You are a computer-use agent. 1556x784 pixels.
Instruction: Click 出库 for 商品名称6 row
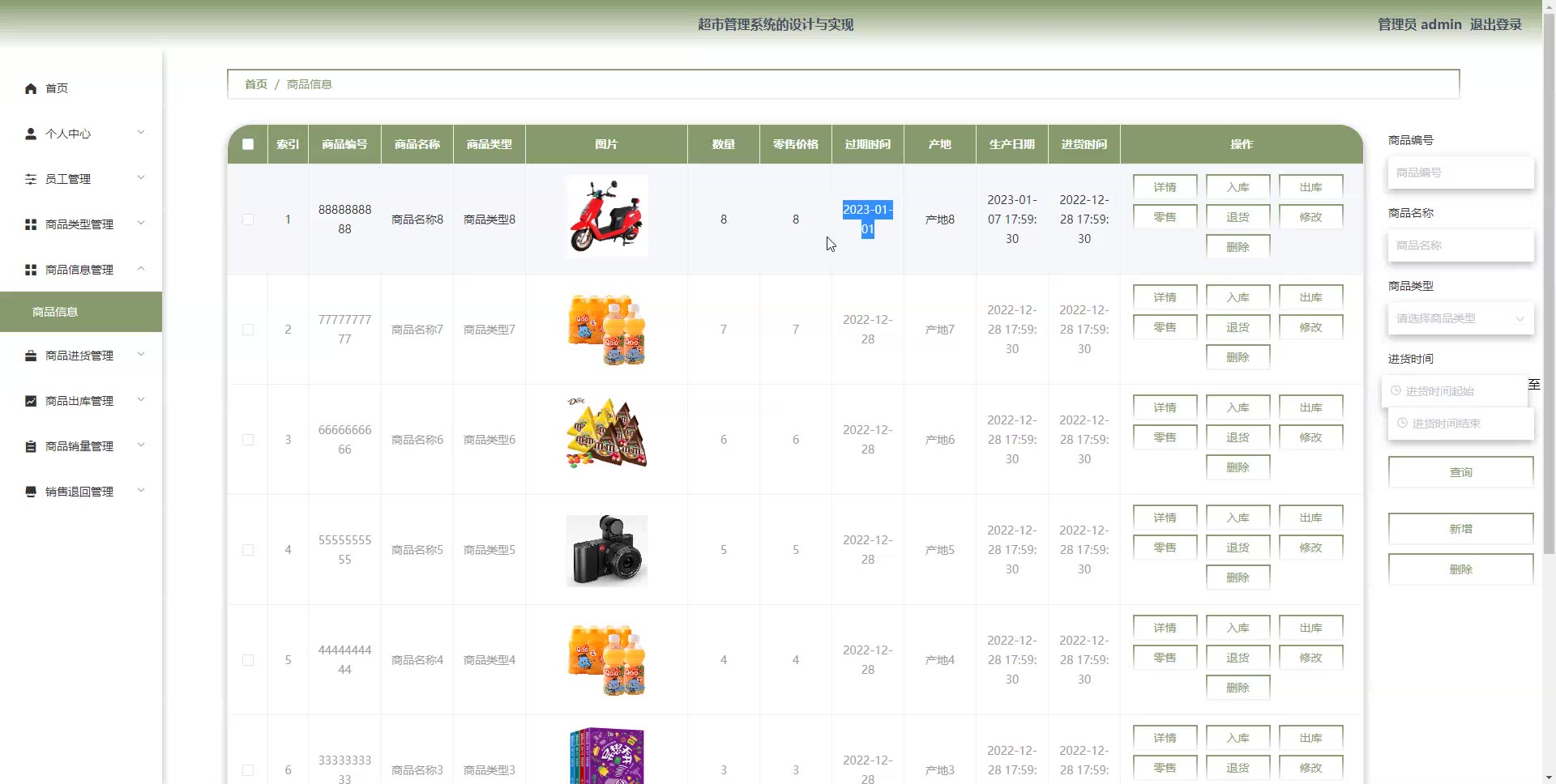click(x=1310, y=407)
